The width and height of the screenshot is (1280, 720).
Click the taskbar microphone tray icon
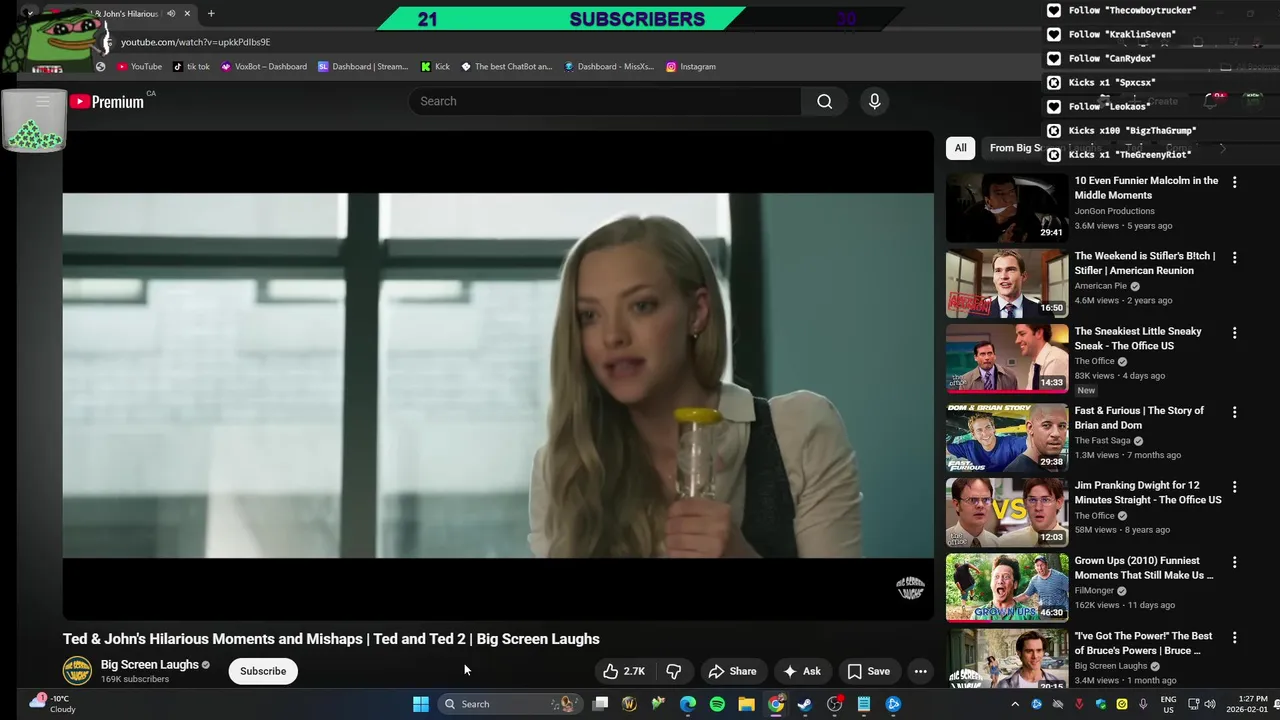click(x=1143, y=704)
